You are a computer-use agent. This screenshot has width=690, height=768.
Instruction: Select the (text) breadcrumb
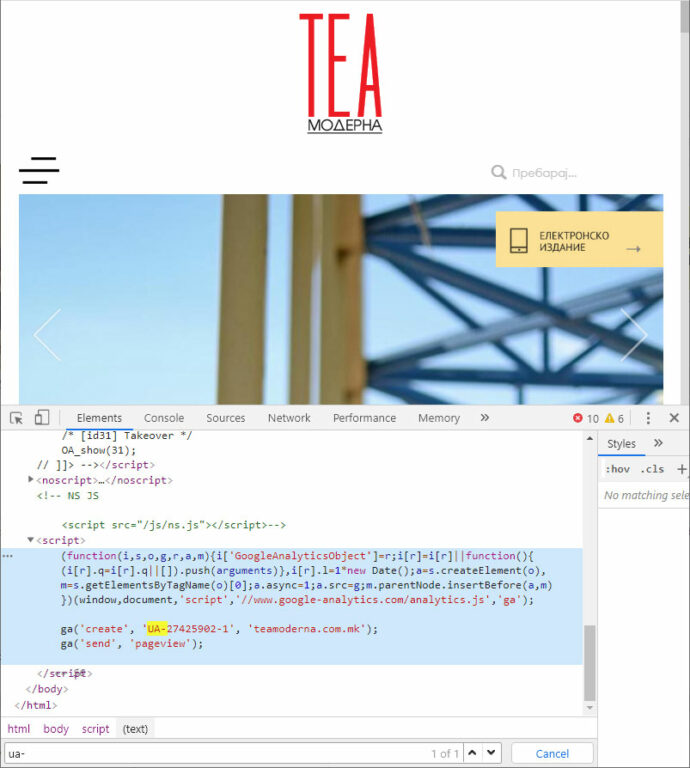[135, 729]
